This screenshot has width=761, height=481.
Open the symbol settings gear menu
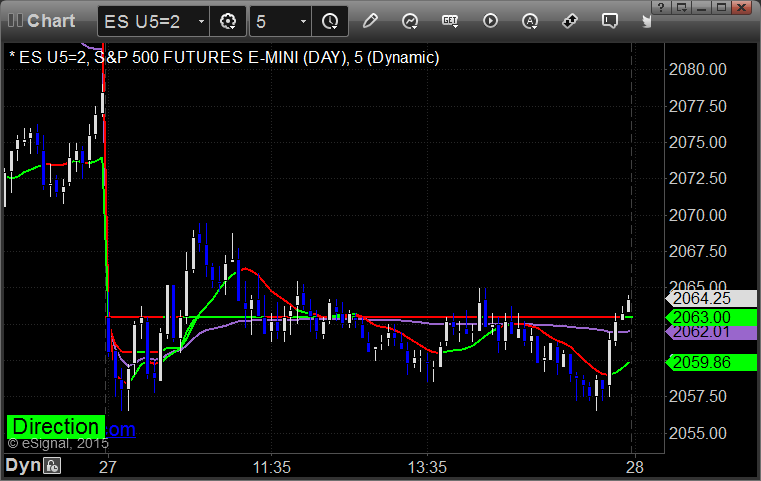pyautogui.click(x=228, y=21)
